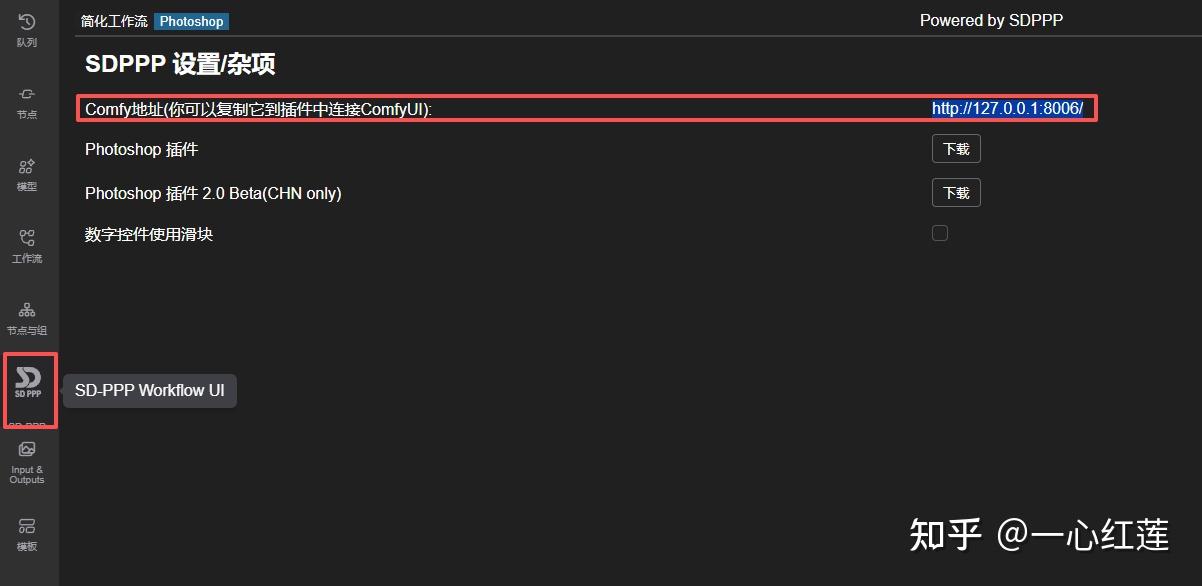The image size is (1202, 586).
Task: Open the 模板 (Templates) sidebar panel
Action: click(27, 534)
